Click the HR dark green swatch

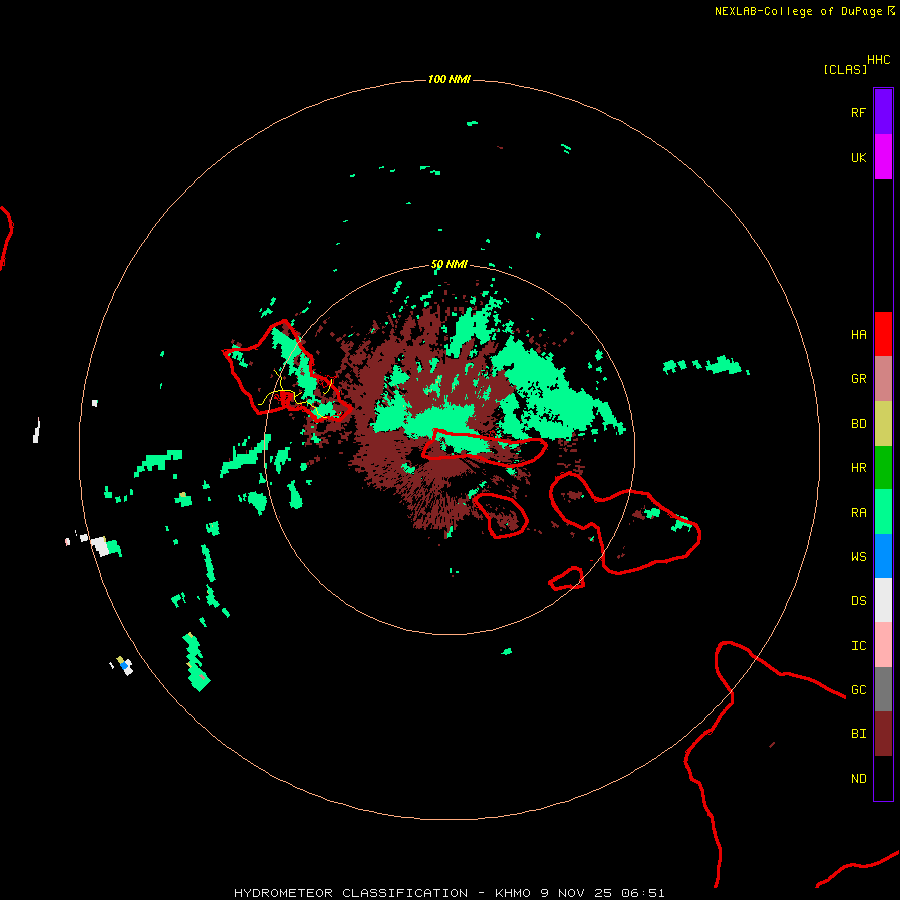pyautogui.click(x=883, y=468)
